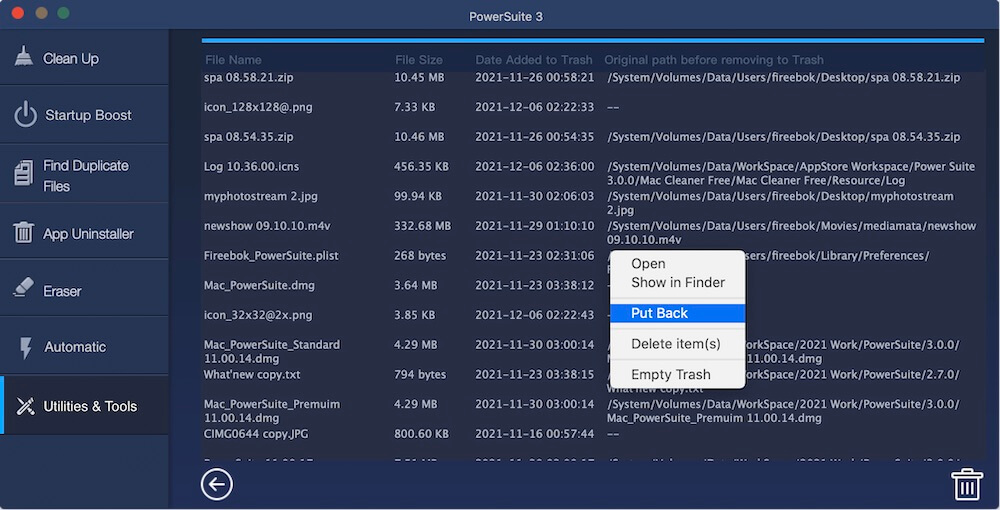The width and height of the screenshot is (1000, 510).
Task: Click the 456.35 KB size cell
Action: [421, 166]
